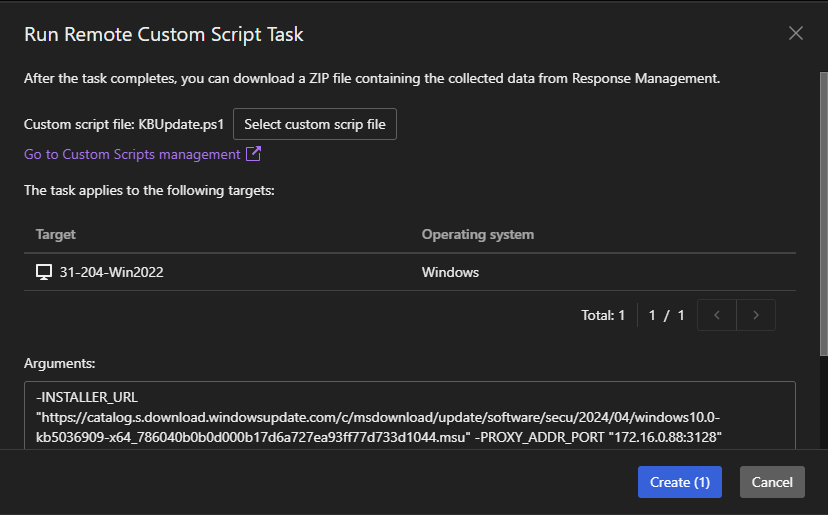Go to next page of targets
This screenshot has width=828, height=515.
pos(756,315)
